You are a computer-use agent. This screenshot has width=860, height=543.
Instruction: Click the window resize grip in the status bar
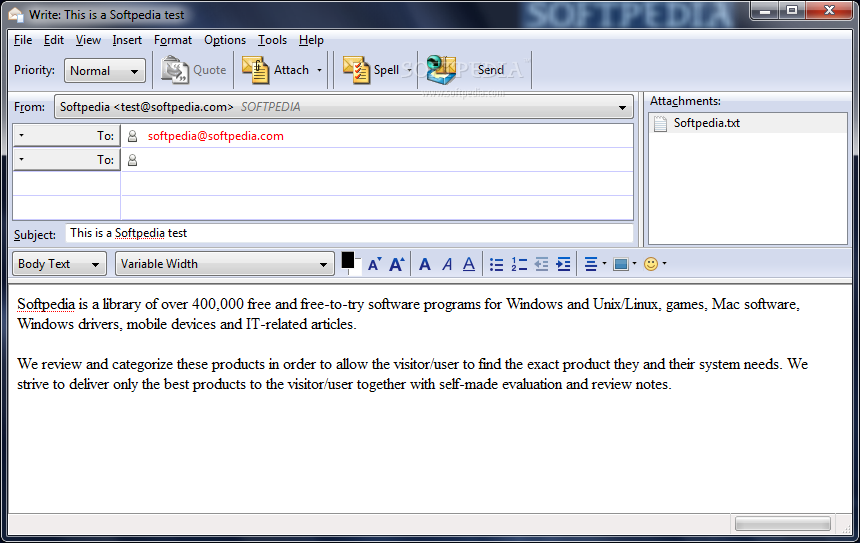845,527
